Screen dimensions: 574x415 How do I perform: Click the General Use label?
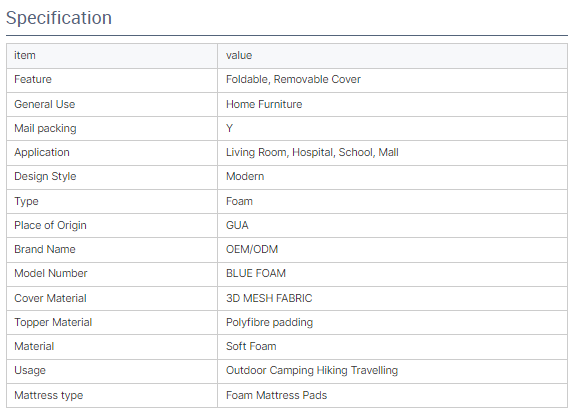pyautogui.click(x=45, y=104)
